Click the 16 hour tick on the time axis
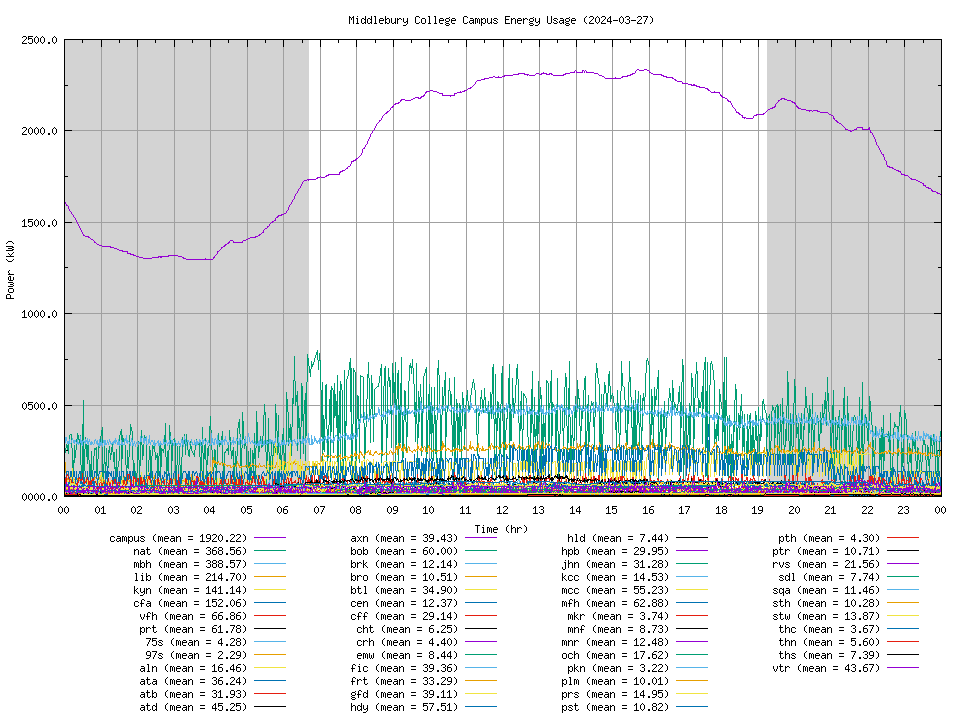This screenshot has height=720, width=960. pyautogui.click(x=648, y=510)
